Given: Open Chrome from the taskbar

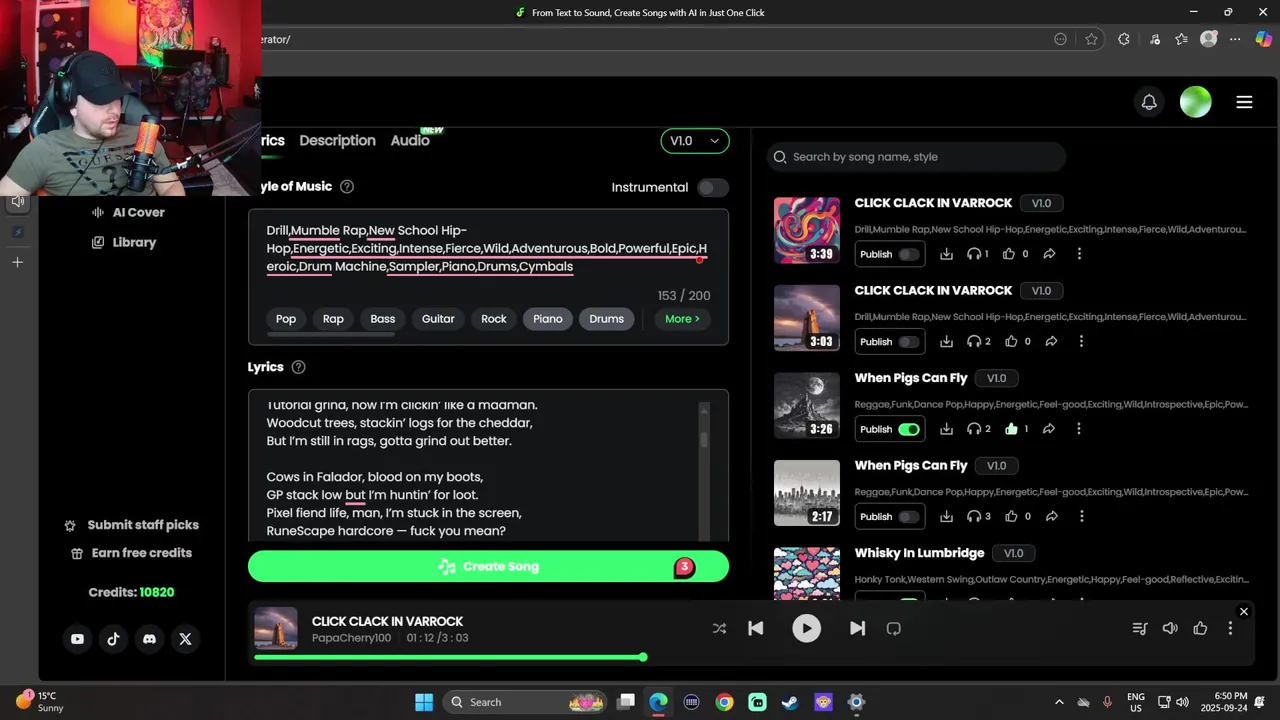Looking at the screenshot, I should pos(724,702).
